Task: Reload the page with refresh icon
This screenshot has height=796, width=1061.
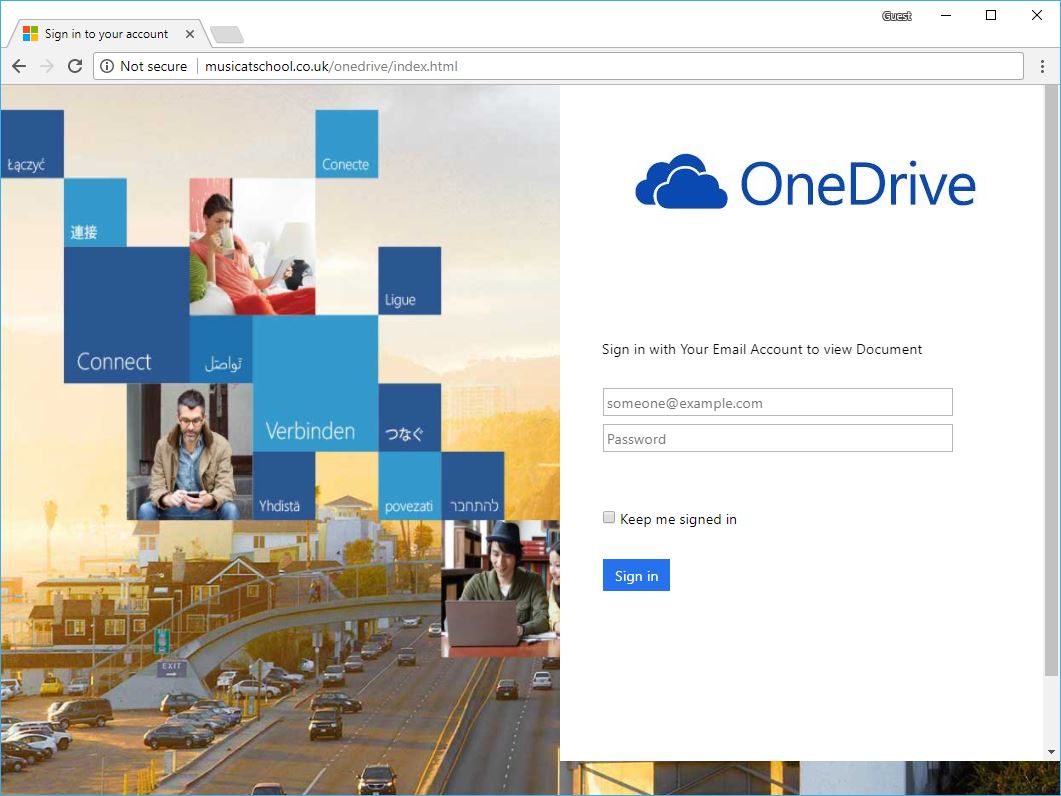Action: pyautogui.click(x=74, y=66)
